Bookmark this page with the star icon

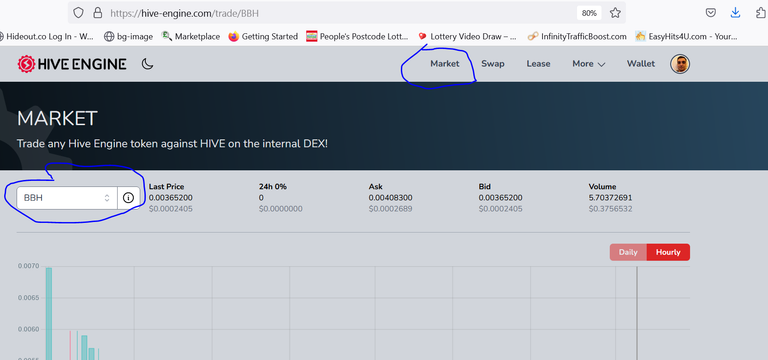click(615, 13)
